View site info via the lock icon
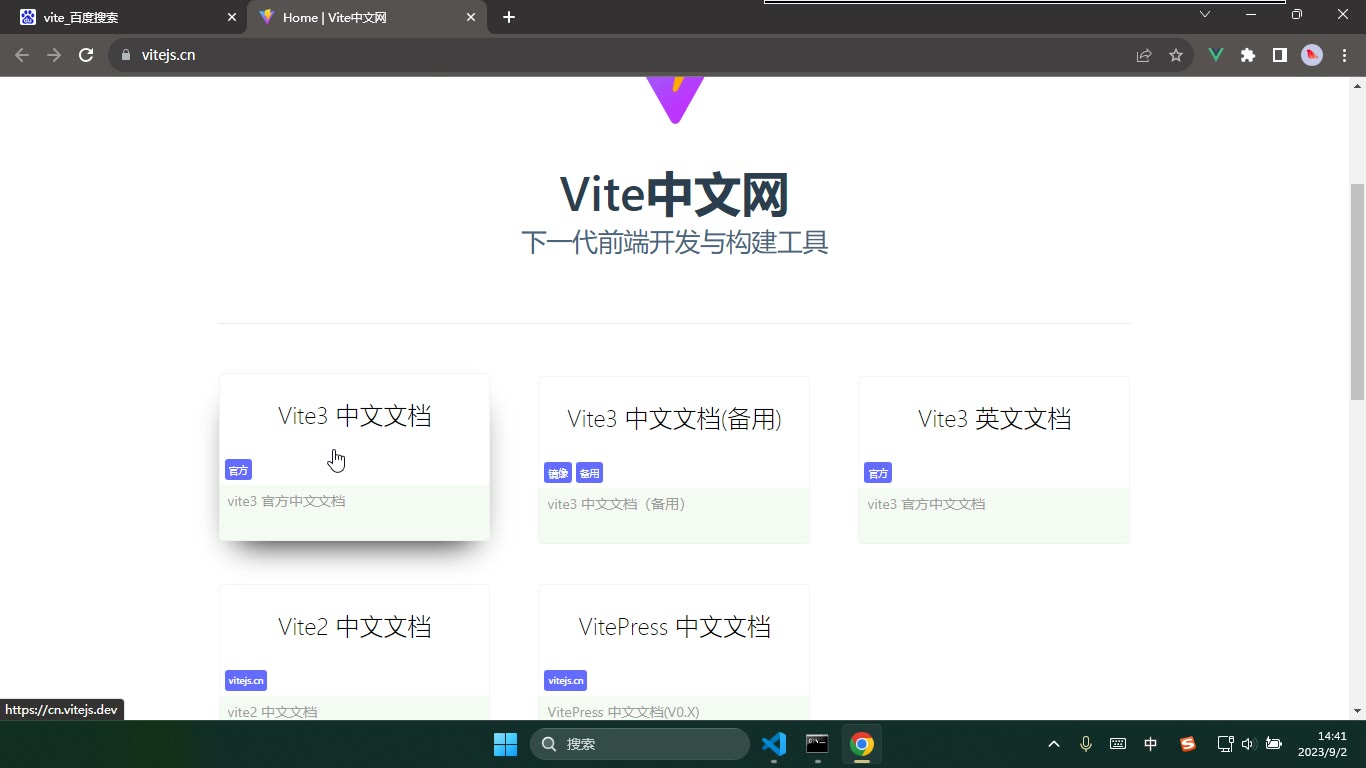The width and height of the screenshot is (1366, 768). tap(126, 55)
